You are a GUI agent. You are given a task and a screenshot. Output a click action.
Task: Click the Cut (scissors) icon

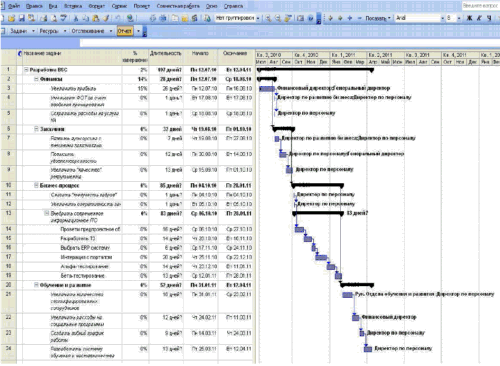[76, 18]
